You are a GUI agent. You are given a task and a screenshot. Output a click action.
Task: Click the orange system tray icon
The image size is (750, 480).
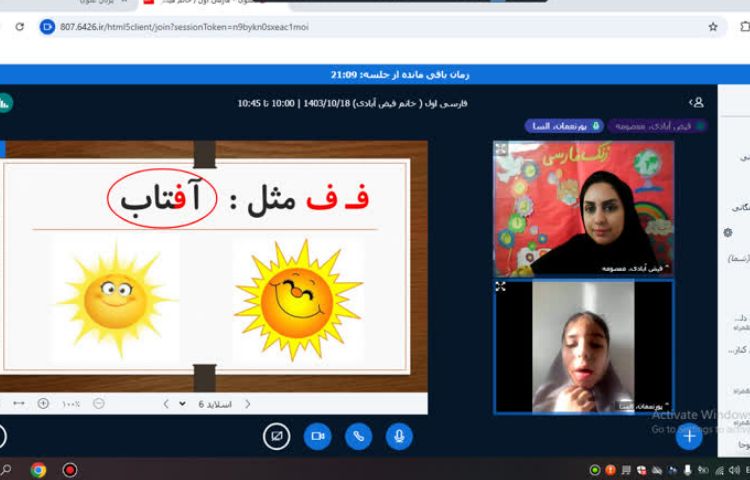[x=610, y=470]
